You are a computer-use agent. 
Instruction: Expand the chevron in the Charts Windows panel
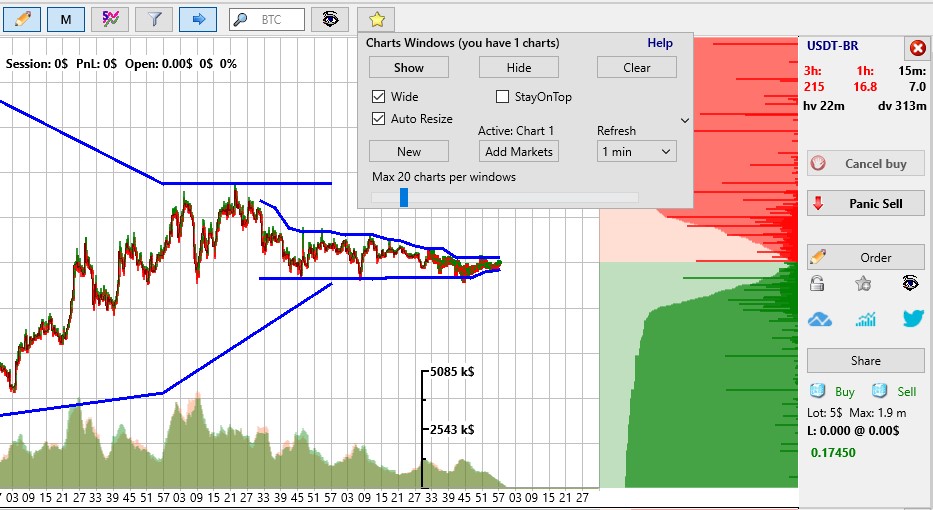(x=684, y=120)
